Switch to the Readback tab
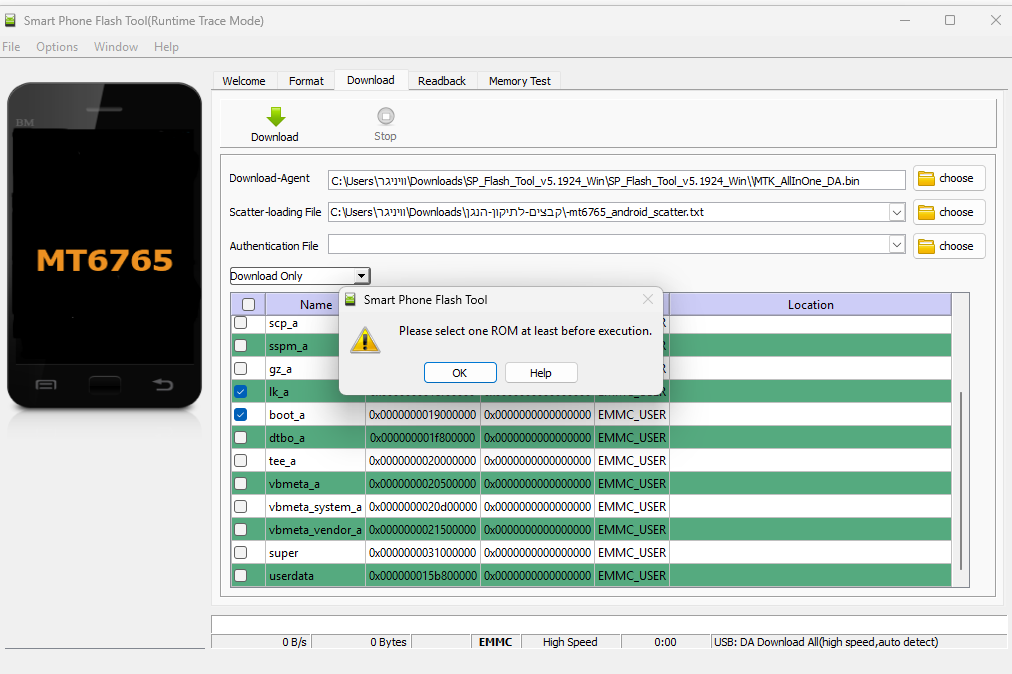The height and width of the screenshot is (674, 1012). [x=441, y=81]
